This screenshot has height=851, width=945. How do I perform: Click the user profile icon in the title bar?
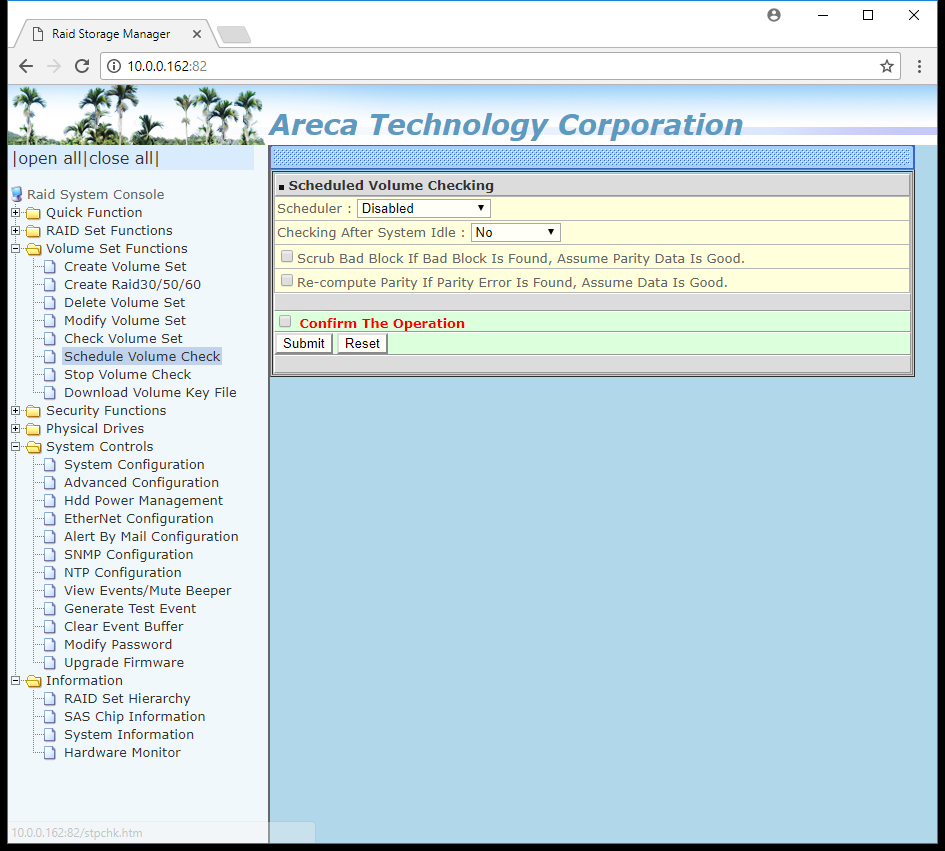[x=774, y=15]
